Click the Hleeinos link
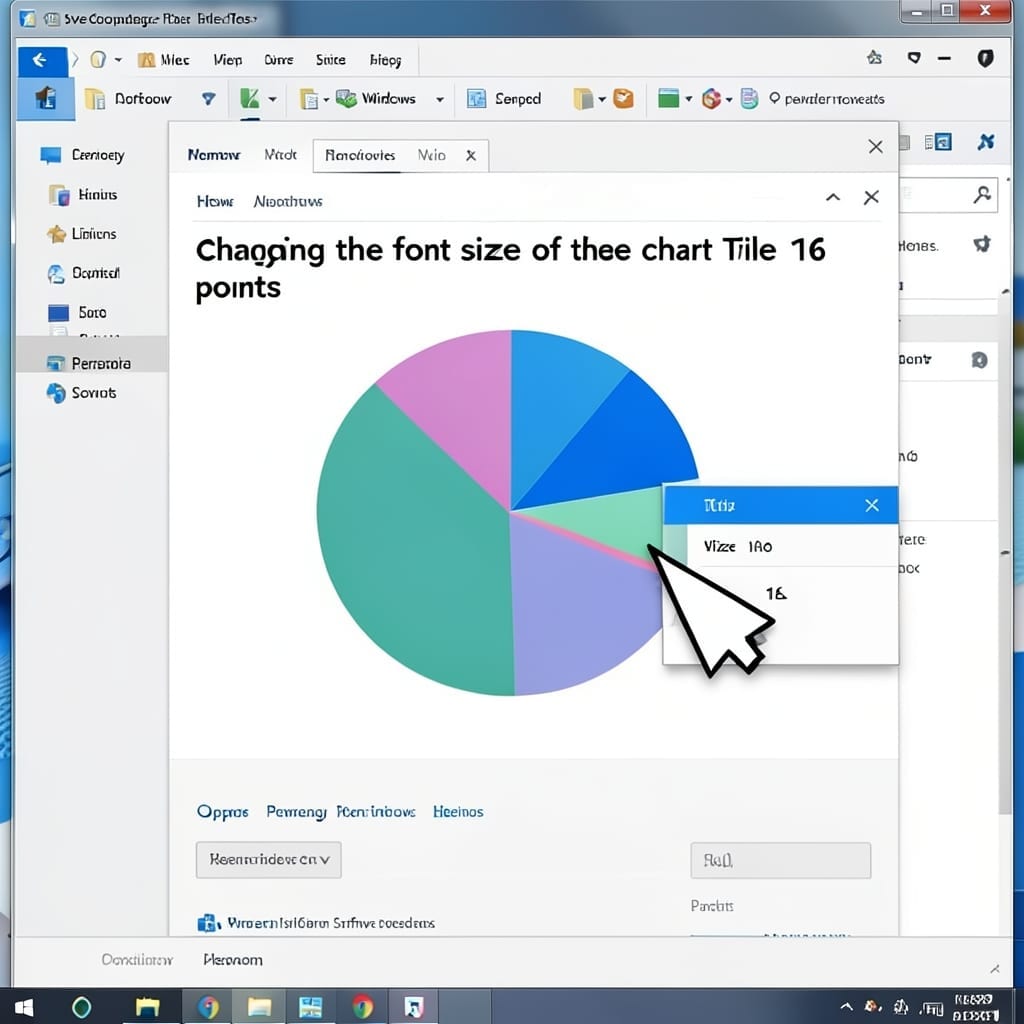 458,812
